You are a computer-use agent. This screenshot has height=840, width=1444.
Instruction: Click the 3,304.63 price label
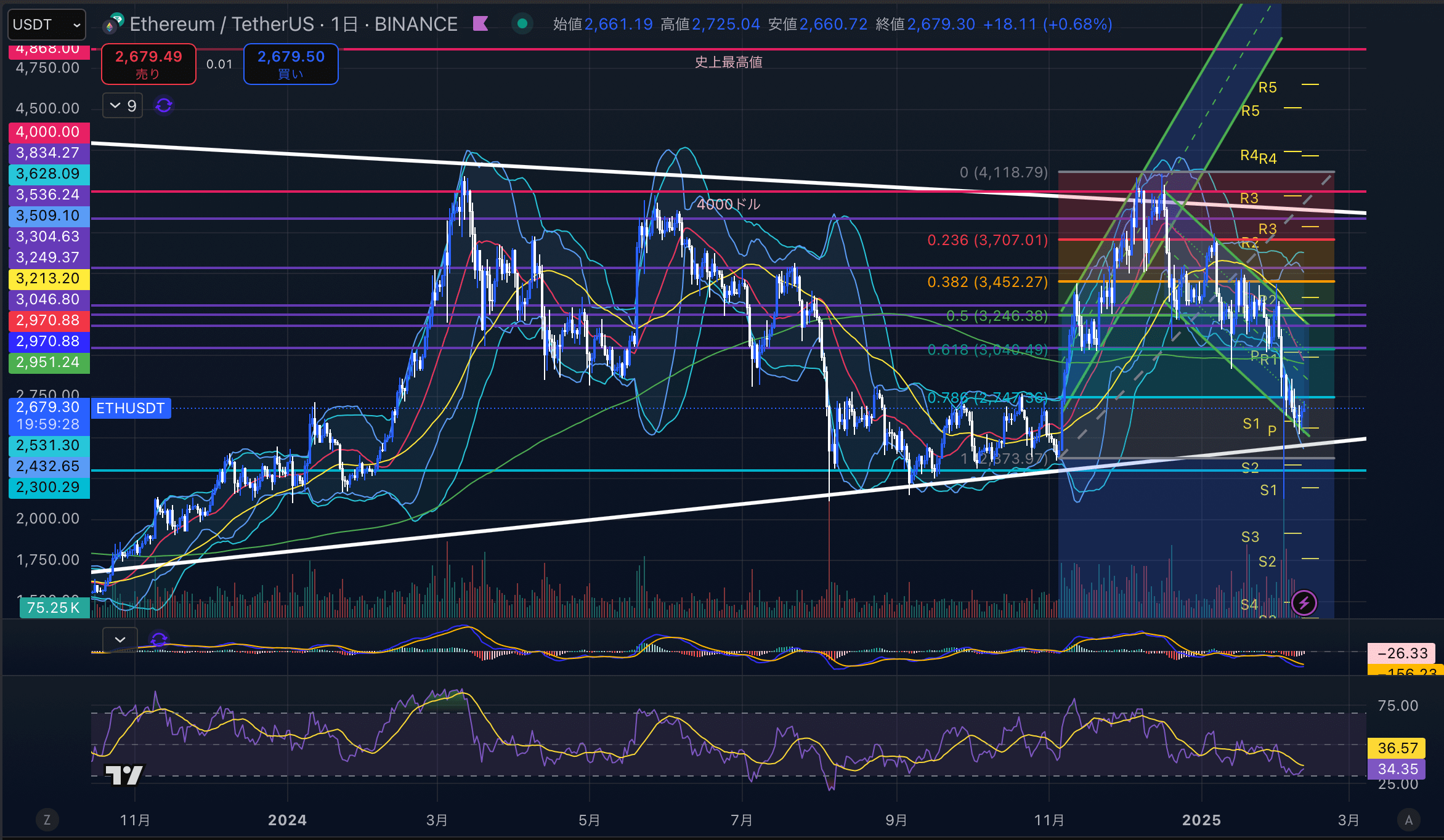pyautogui.click(x=48, y=236)
